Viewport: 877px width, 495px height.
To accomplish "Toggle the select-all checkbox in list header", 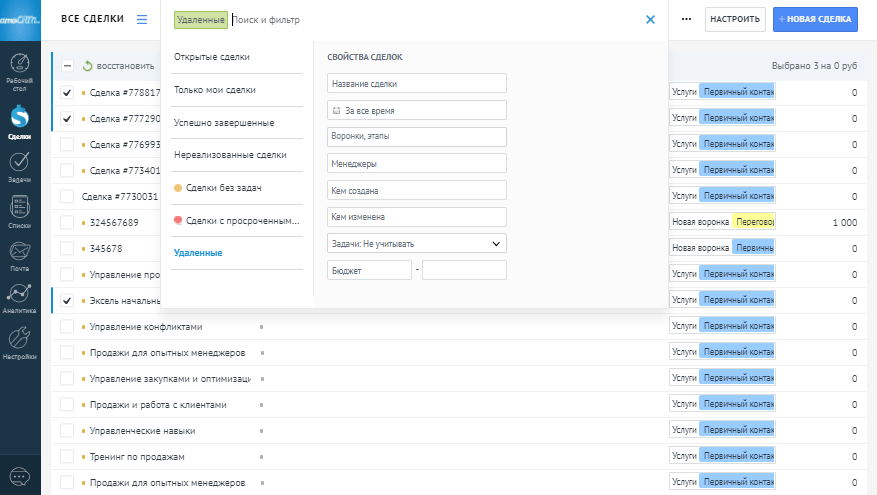I will [67, 66].
